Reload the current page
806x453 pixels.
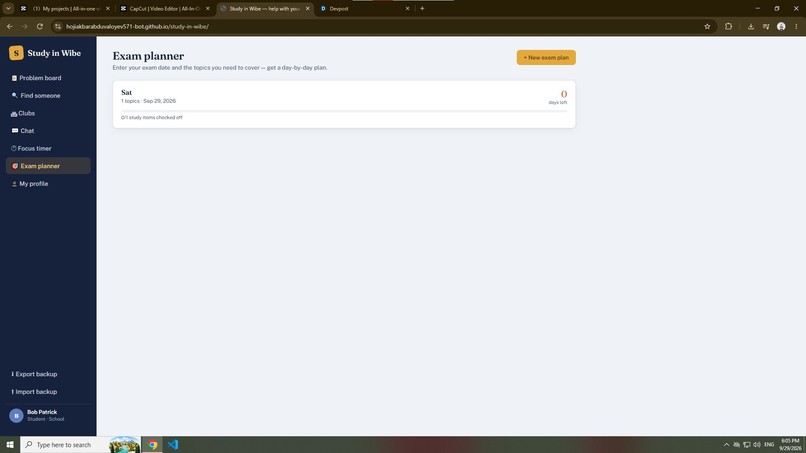coord(40,27)
